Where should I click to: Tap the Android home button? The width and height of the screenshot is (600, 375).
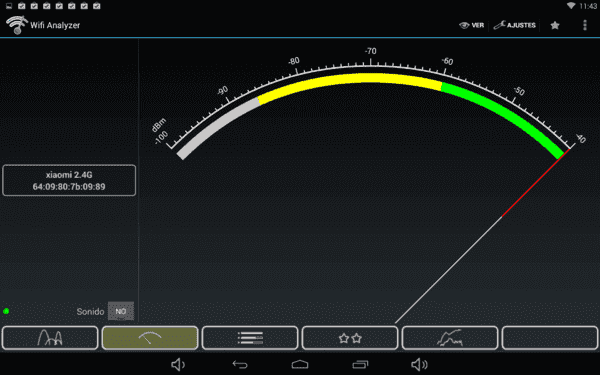click(x=300, y=364)
